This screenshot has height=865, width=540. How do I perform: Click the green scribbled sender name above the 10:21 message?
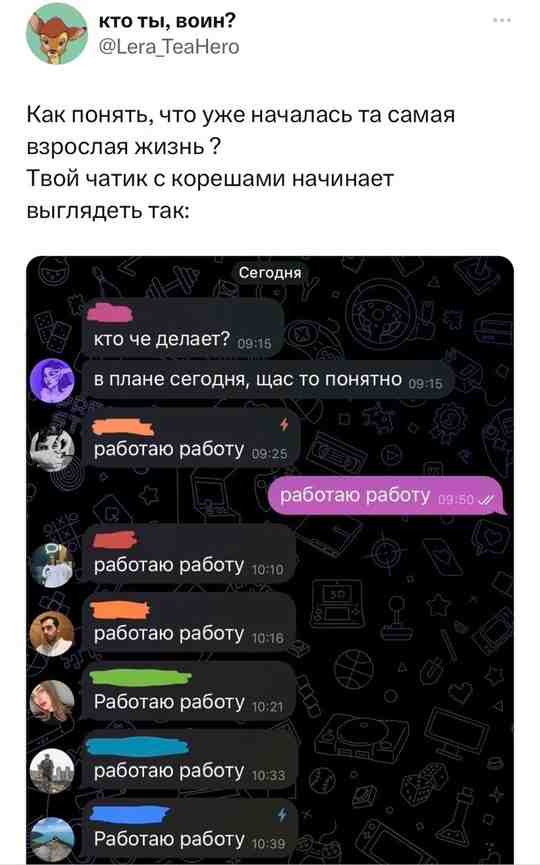click(x=140, y=677)
